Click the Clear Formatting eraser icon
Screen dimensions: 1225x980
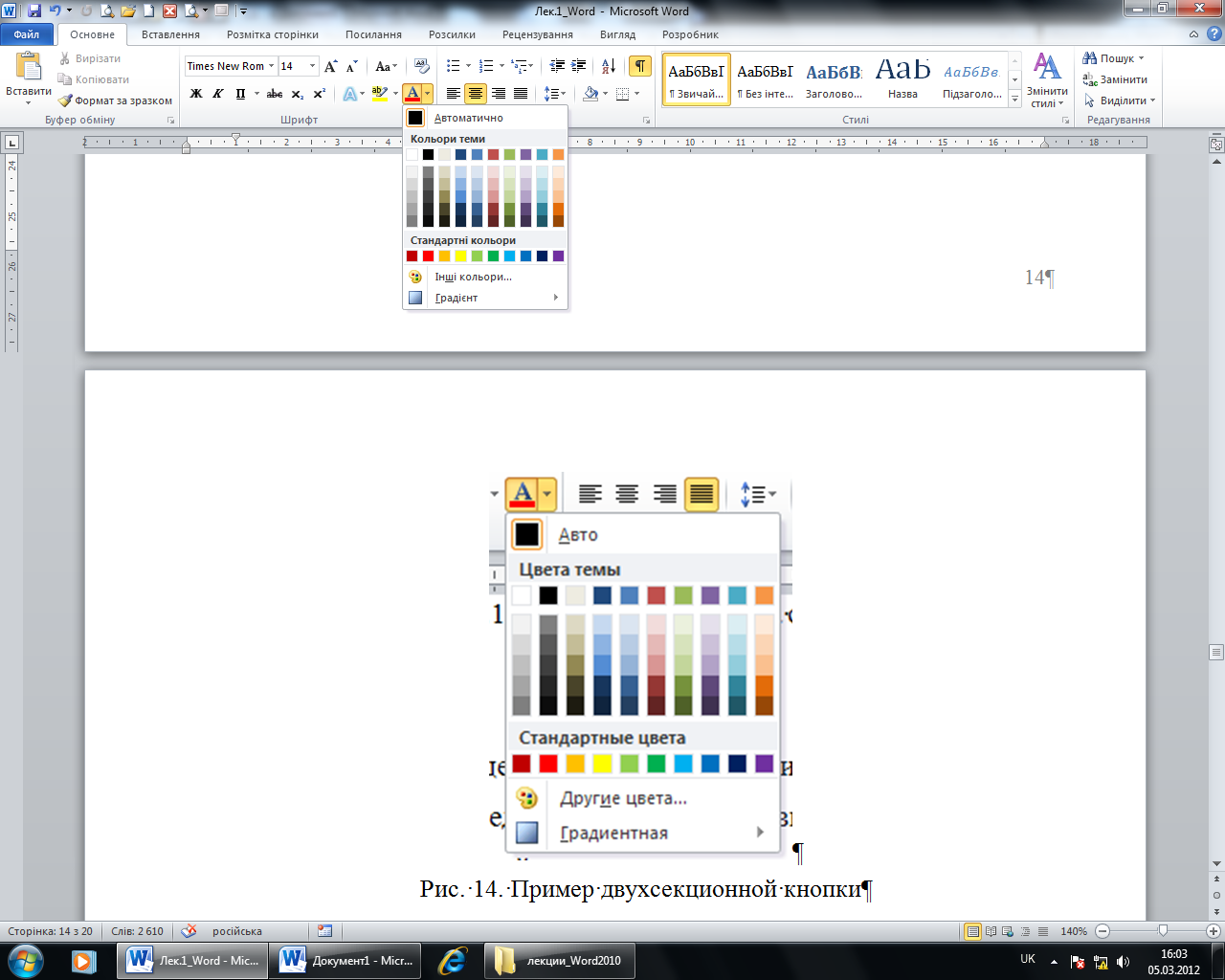point(421,66)
